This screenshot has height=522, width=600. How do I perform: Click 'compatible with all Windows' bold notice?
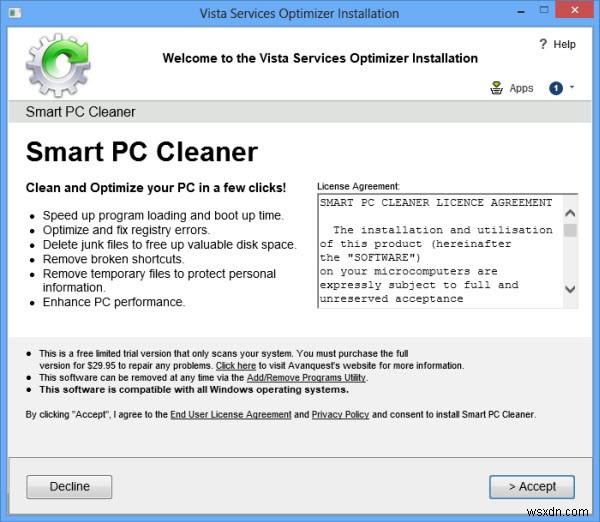coord(194,390)
